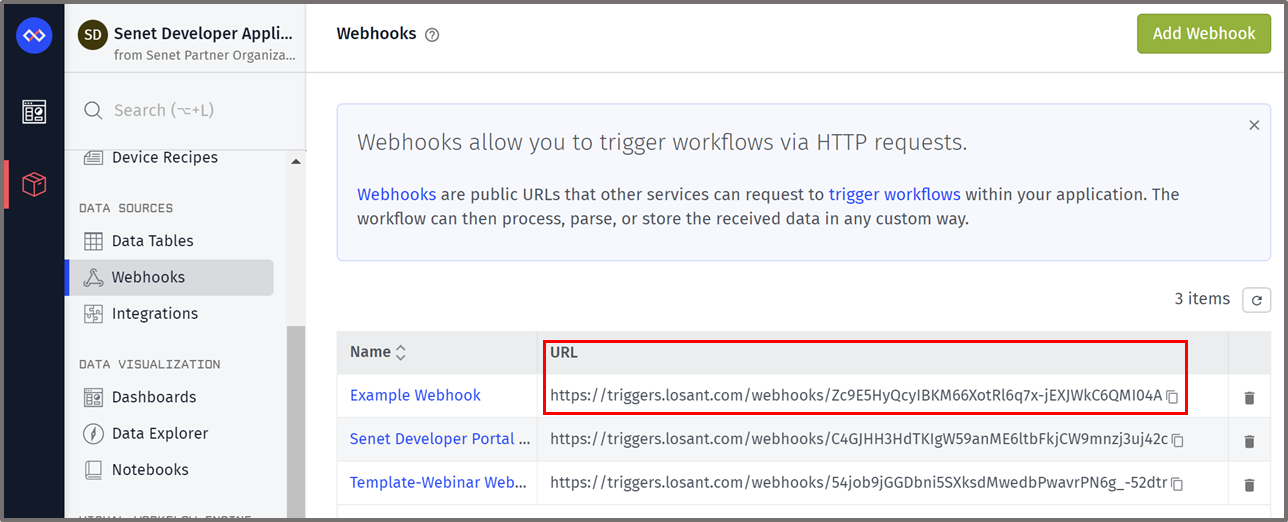Open the Senet Developer Portal webhook link
The width and height of the screenshot is (1288, 522).
(x=439, y=439)
